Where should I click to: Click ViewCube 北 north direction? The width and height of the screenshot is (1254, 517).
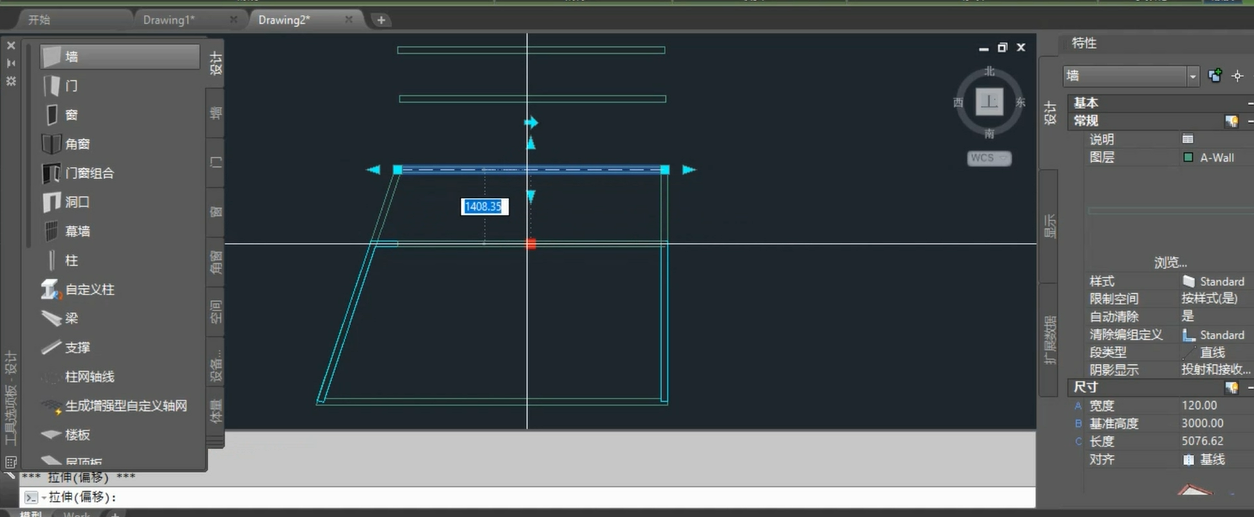coord(989,71)
